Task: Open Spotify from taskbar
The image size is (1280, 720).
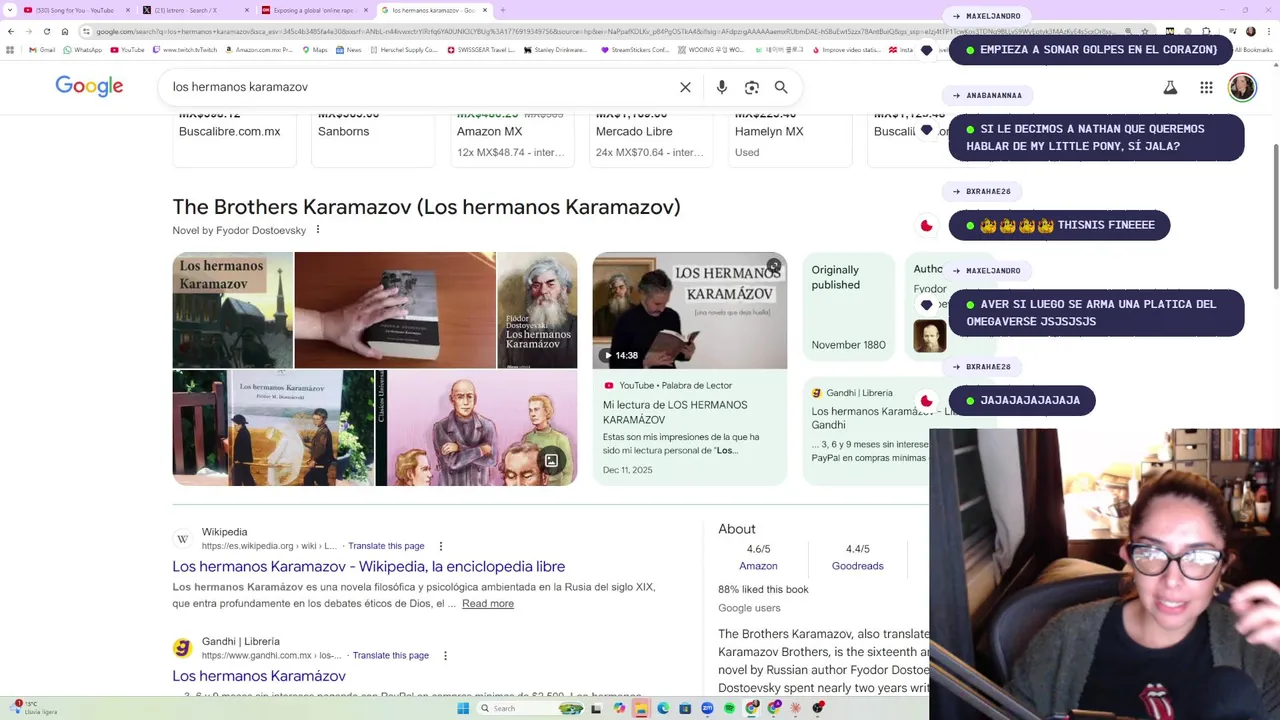Action: [729, 708]
